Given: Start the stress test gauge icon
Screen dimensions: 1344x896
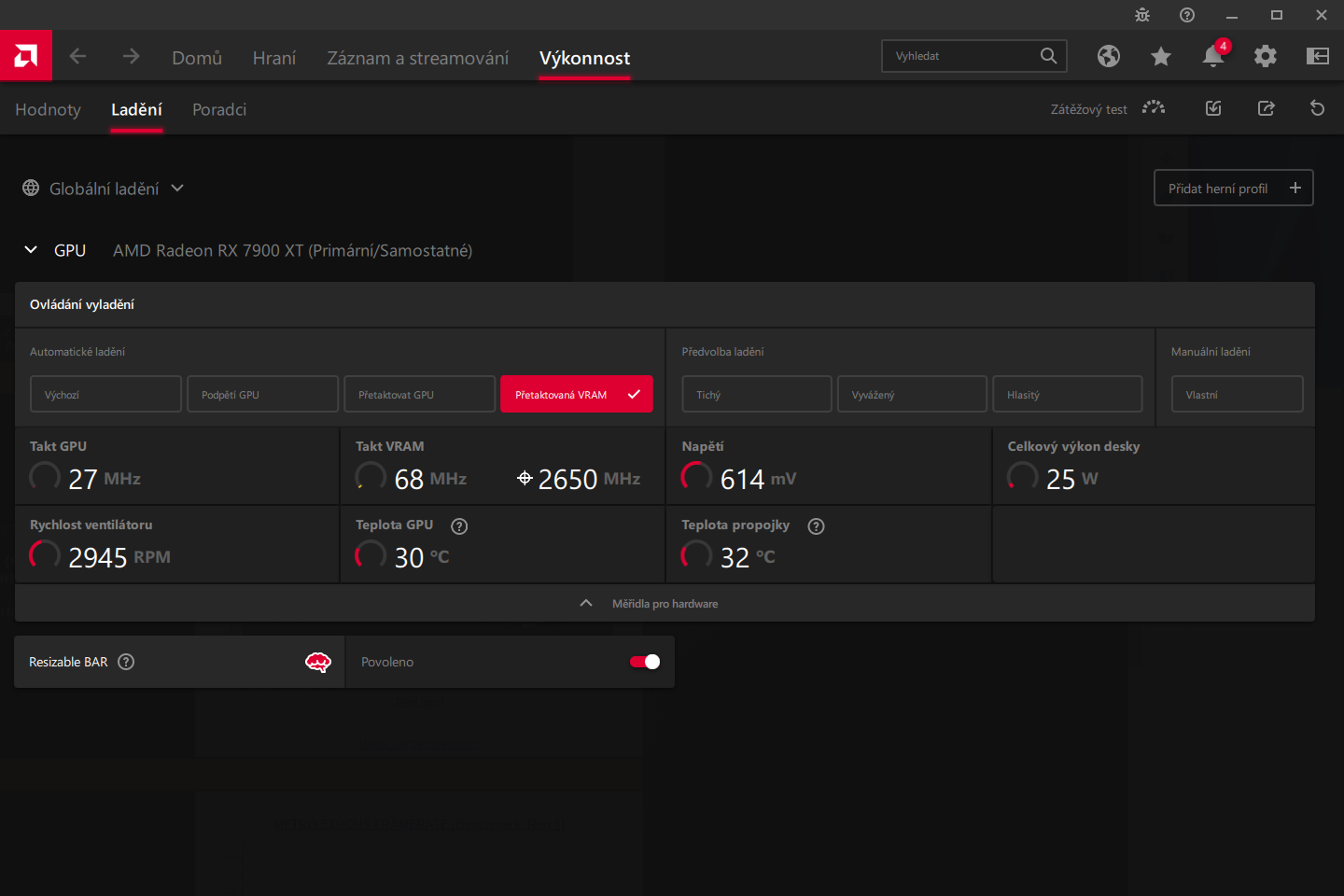Looking at the screenshot, I should point(1154,108).
